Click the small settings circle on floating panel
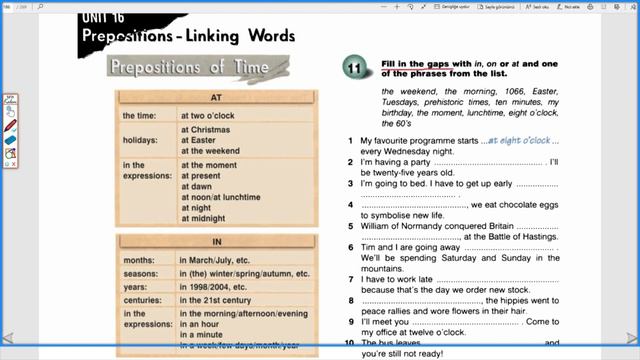This screenshot has height=360, width=640. [7, 164]
